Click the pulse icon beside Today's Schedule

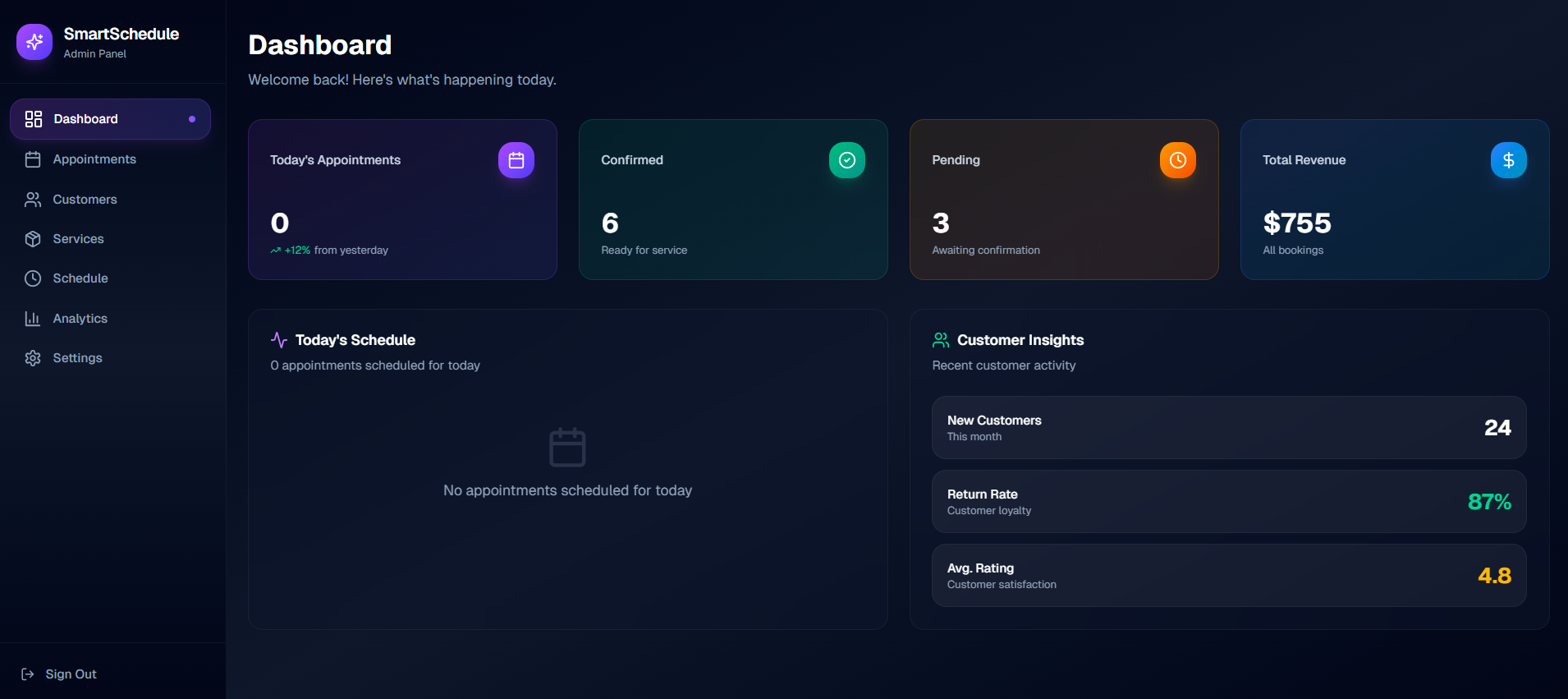click(x=279, y=340)
